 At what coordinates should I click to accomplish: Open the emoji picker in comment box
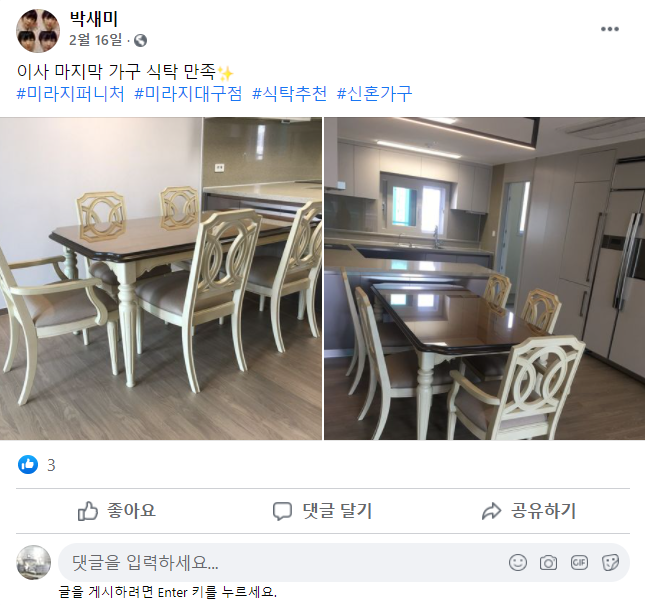click(x=517, y=562)
